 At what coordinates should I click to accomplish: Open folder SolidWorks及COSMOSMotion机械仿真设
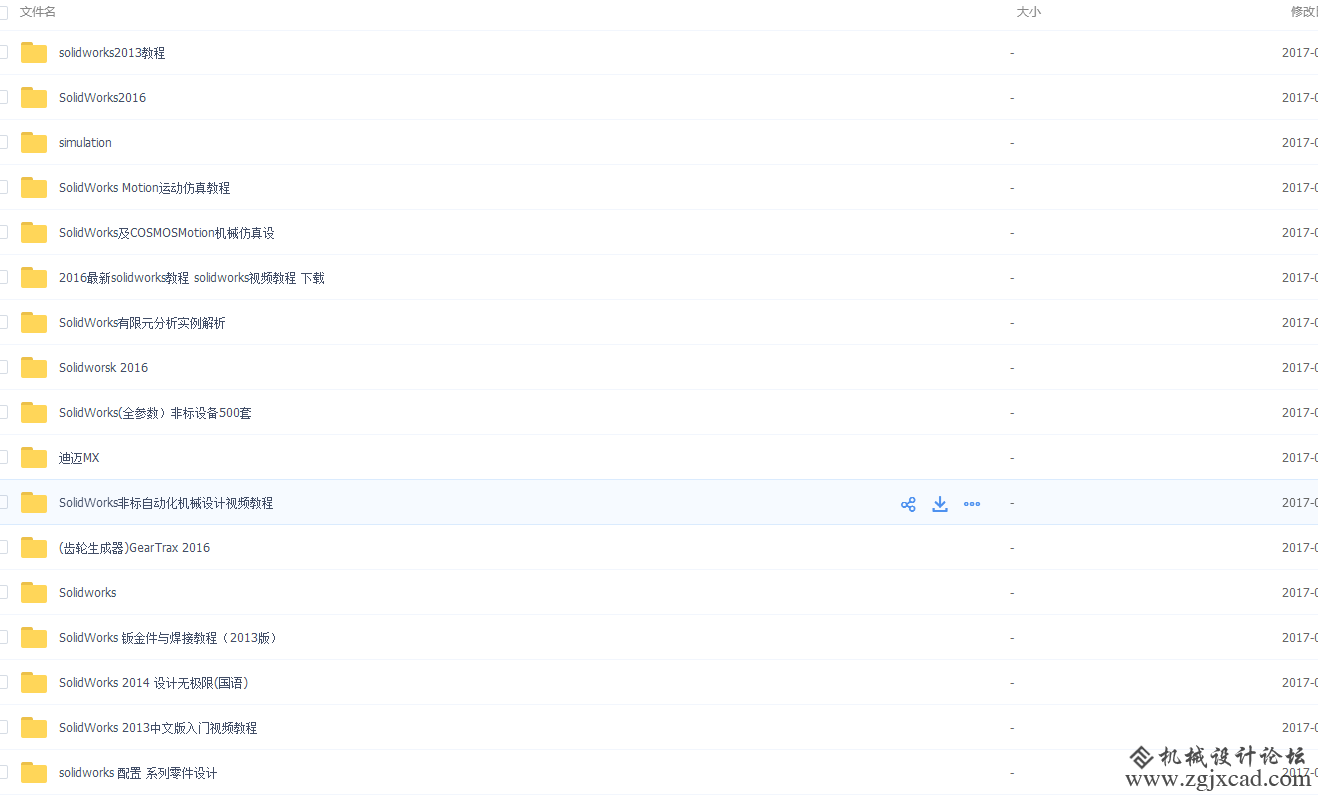pos(166,233)
